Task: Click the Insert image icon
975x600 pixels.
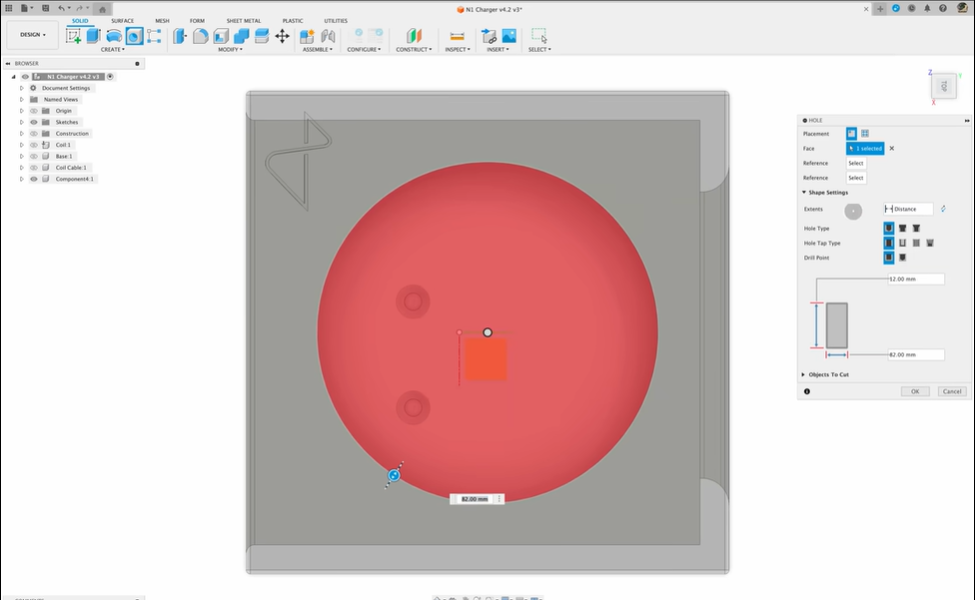Action: tap(509, 36)
